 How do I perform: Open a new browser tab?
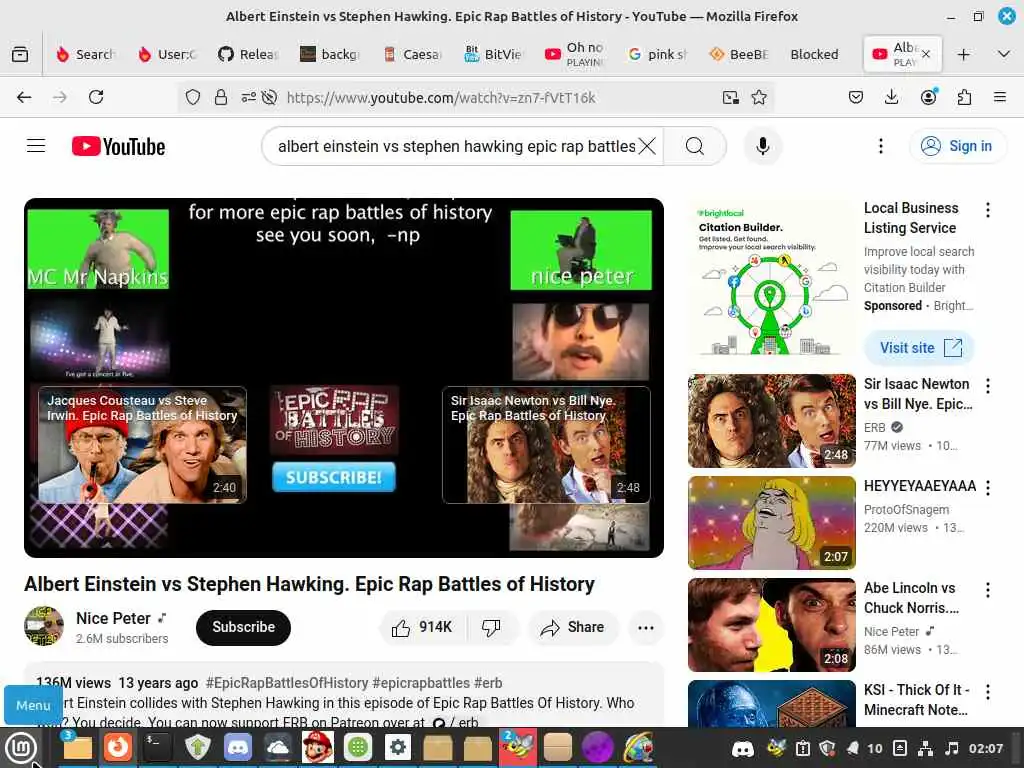pos(963,54)
